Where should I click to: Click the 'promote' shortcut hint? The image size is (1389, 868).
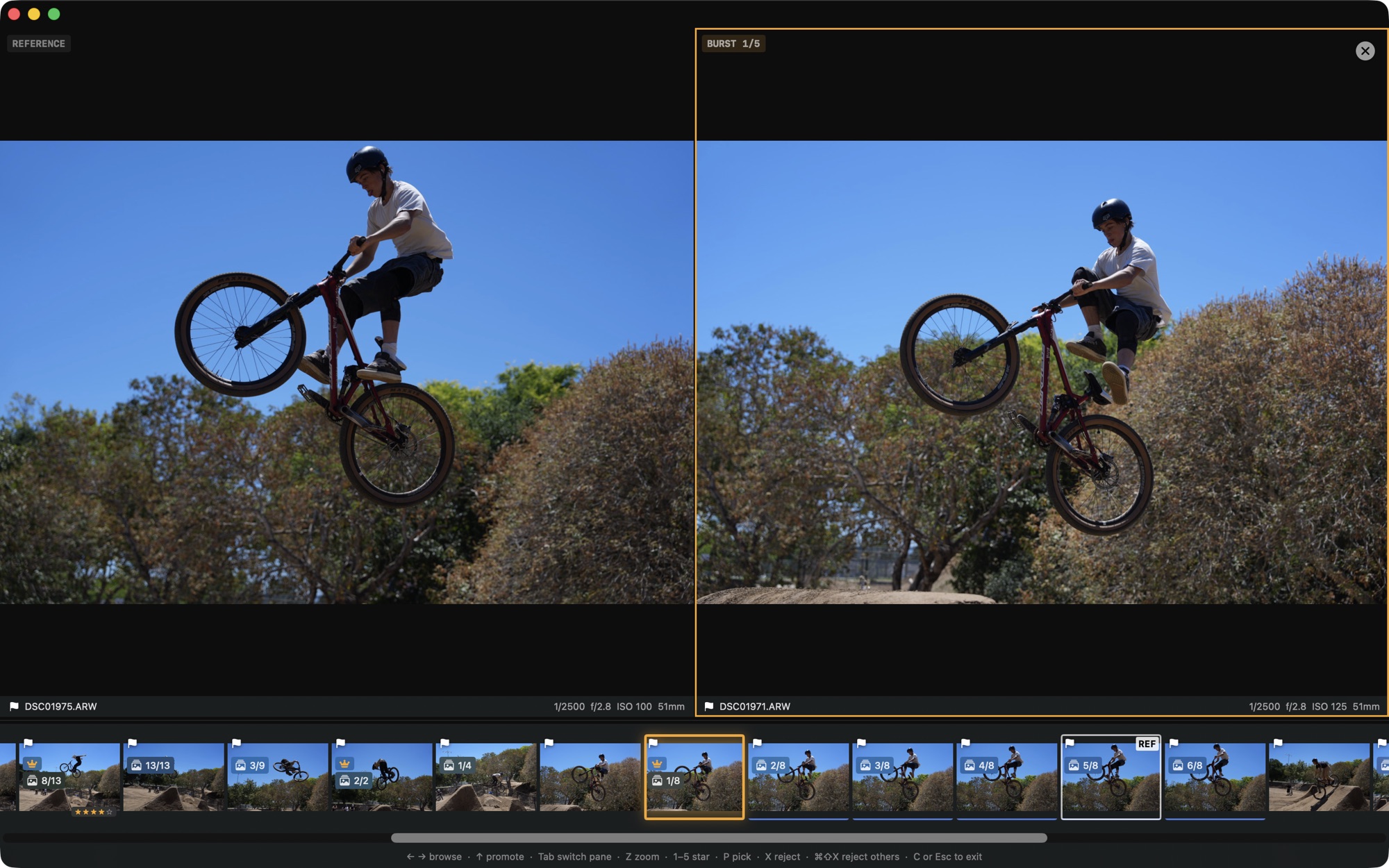click(x=499, y=856)
